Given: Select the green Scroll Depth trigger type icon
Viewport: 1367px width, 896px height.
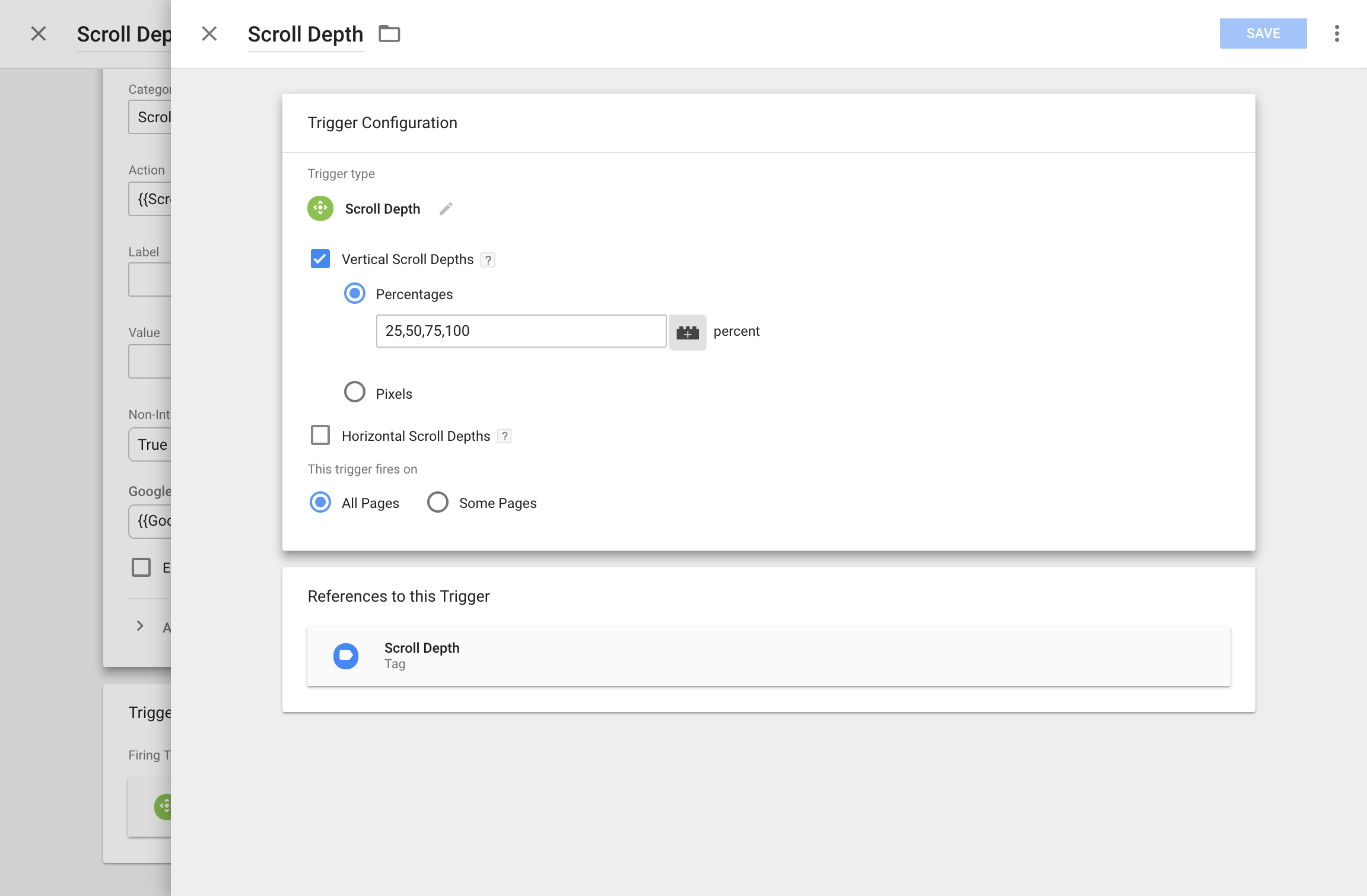Looking at the screenshot, I should tap(320, 208).
